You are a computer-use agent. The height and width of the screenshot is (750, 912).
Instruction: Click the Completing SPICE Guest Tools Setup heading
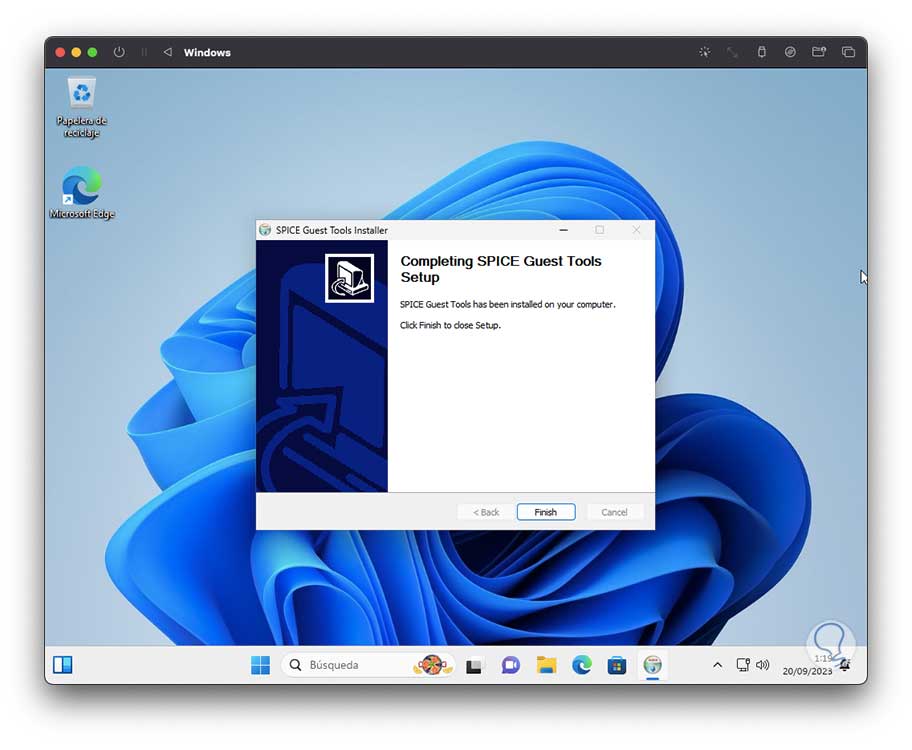click(501, 269)
